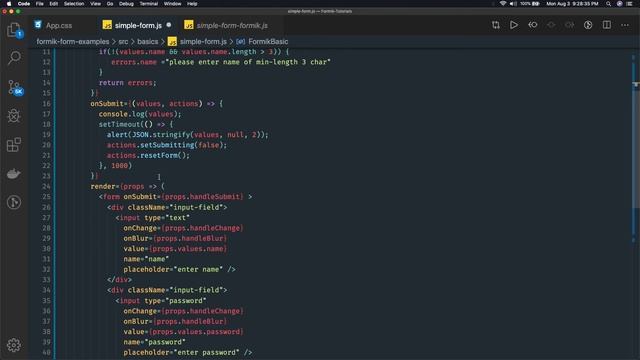640x360 pixels.
Task: Open the Go menu
Action: coord(110,4)
